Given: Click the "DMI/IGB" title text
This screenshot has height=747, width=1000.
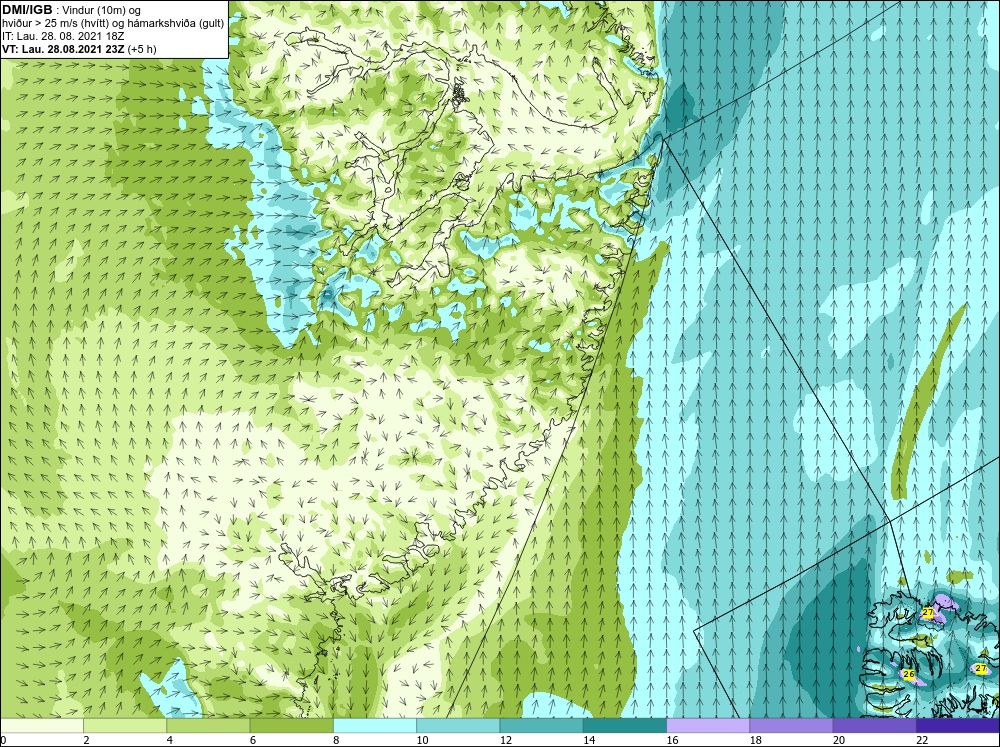Looking at the screenshot, I should click(27, 10).
